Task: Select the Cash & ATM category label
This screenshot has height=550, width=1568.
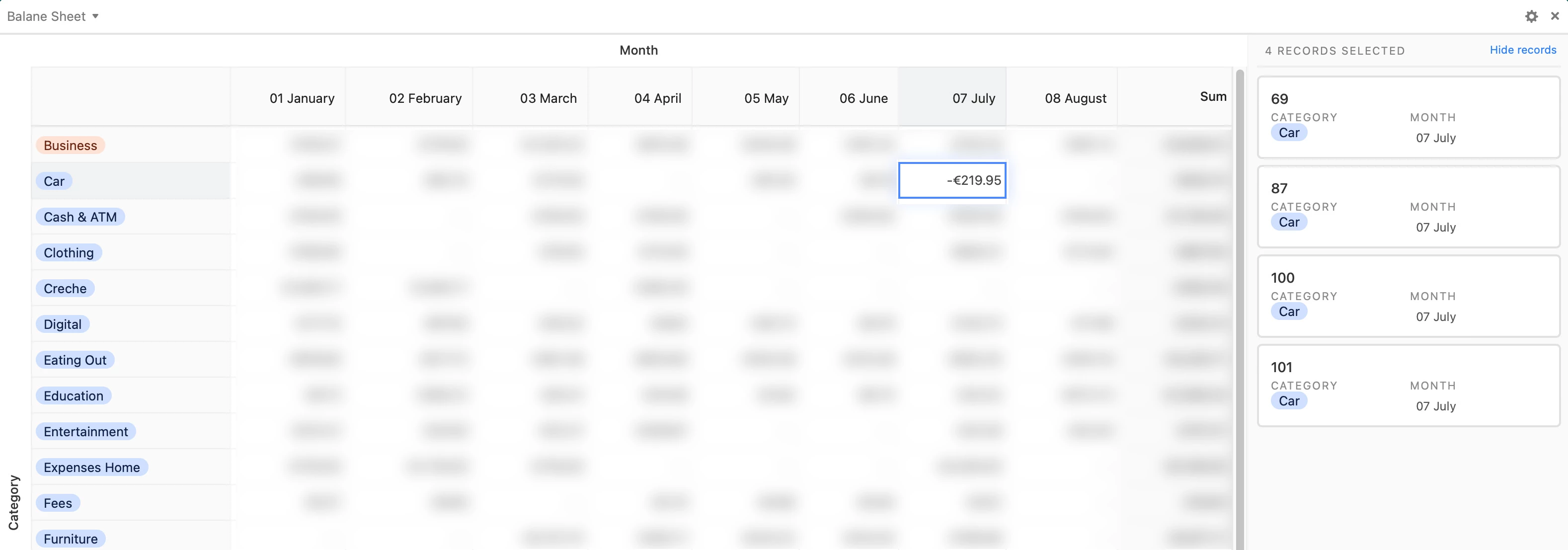Action: tap(79, 217)
